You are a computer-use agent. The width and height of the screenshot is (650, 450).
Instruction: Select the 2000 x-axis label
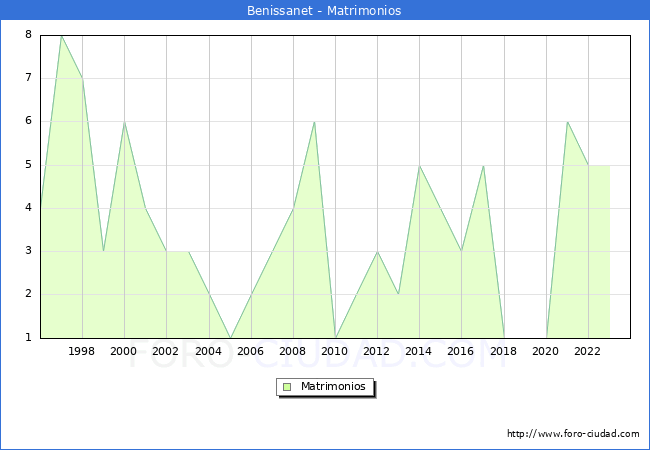coord(124,351)
